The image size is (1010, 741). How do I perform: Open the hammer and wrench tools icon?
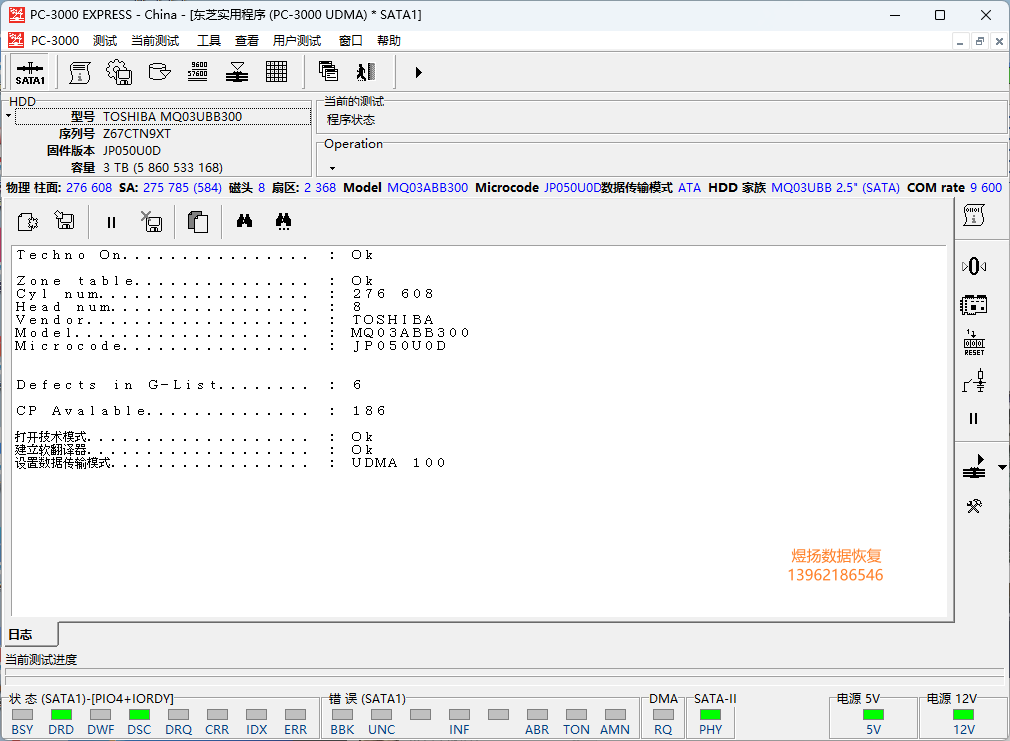[974, 506]
